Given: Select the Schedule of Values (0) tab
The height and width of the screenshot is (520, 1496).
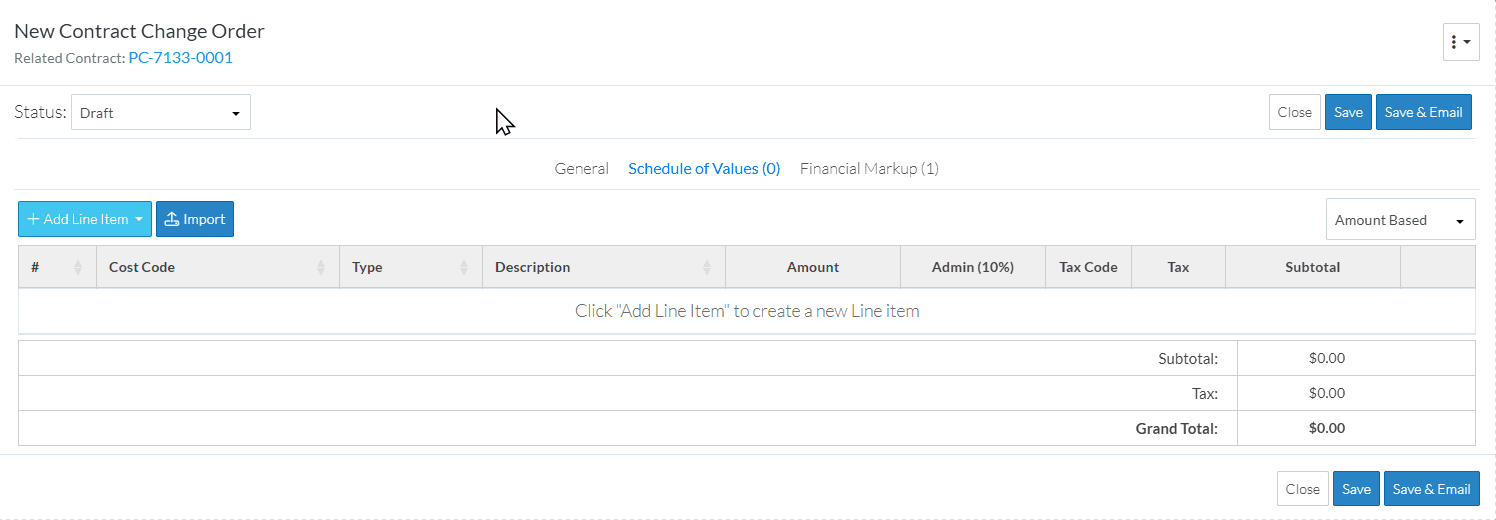Looking at the screenshot, I should click(x=704, y=168).
